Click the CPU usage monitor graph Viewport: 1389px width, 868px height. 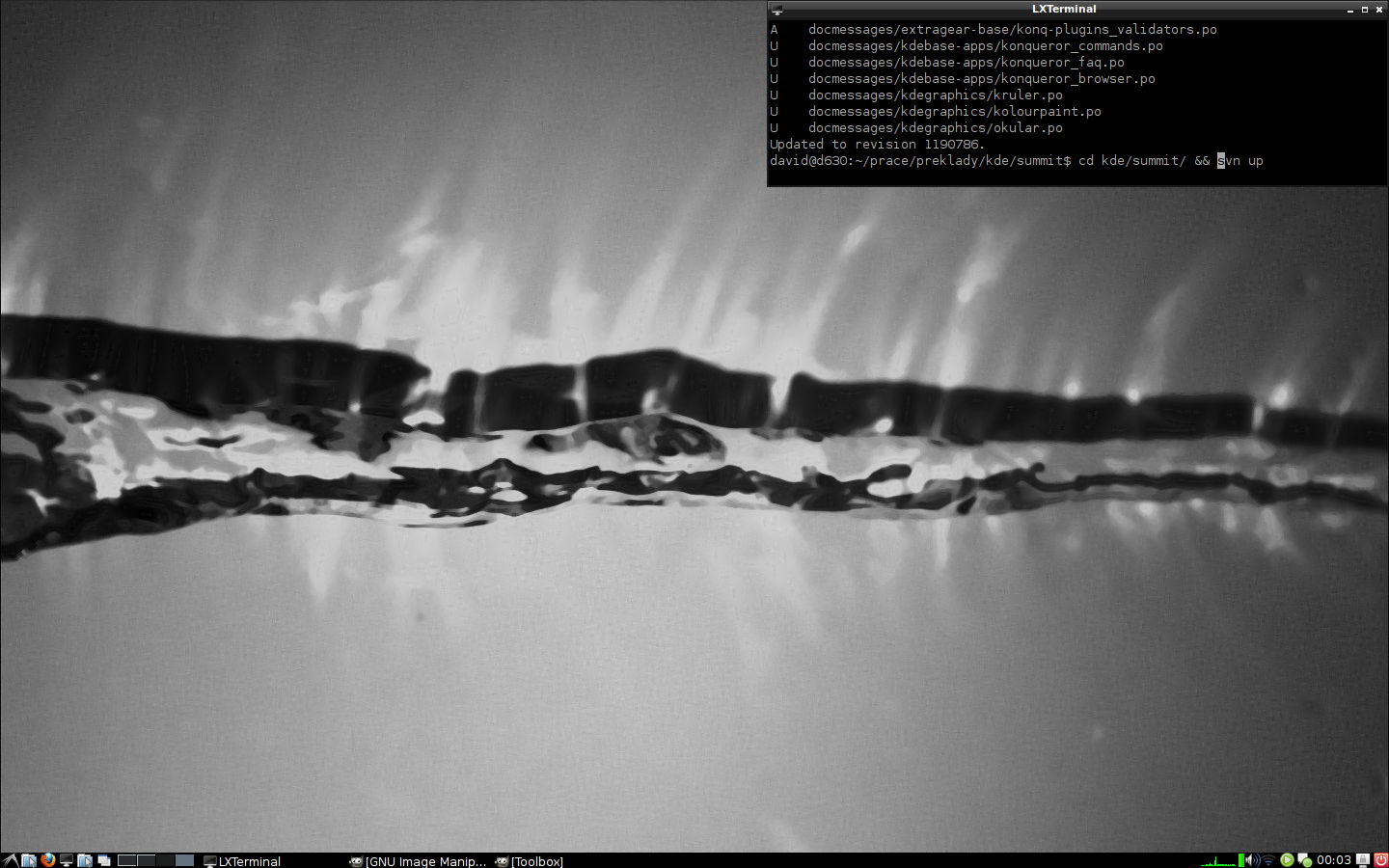tap(1218, 860)
